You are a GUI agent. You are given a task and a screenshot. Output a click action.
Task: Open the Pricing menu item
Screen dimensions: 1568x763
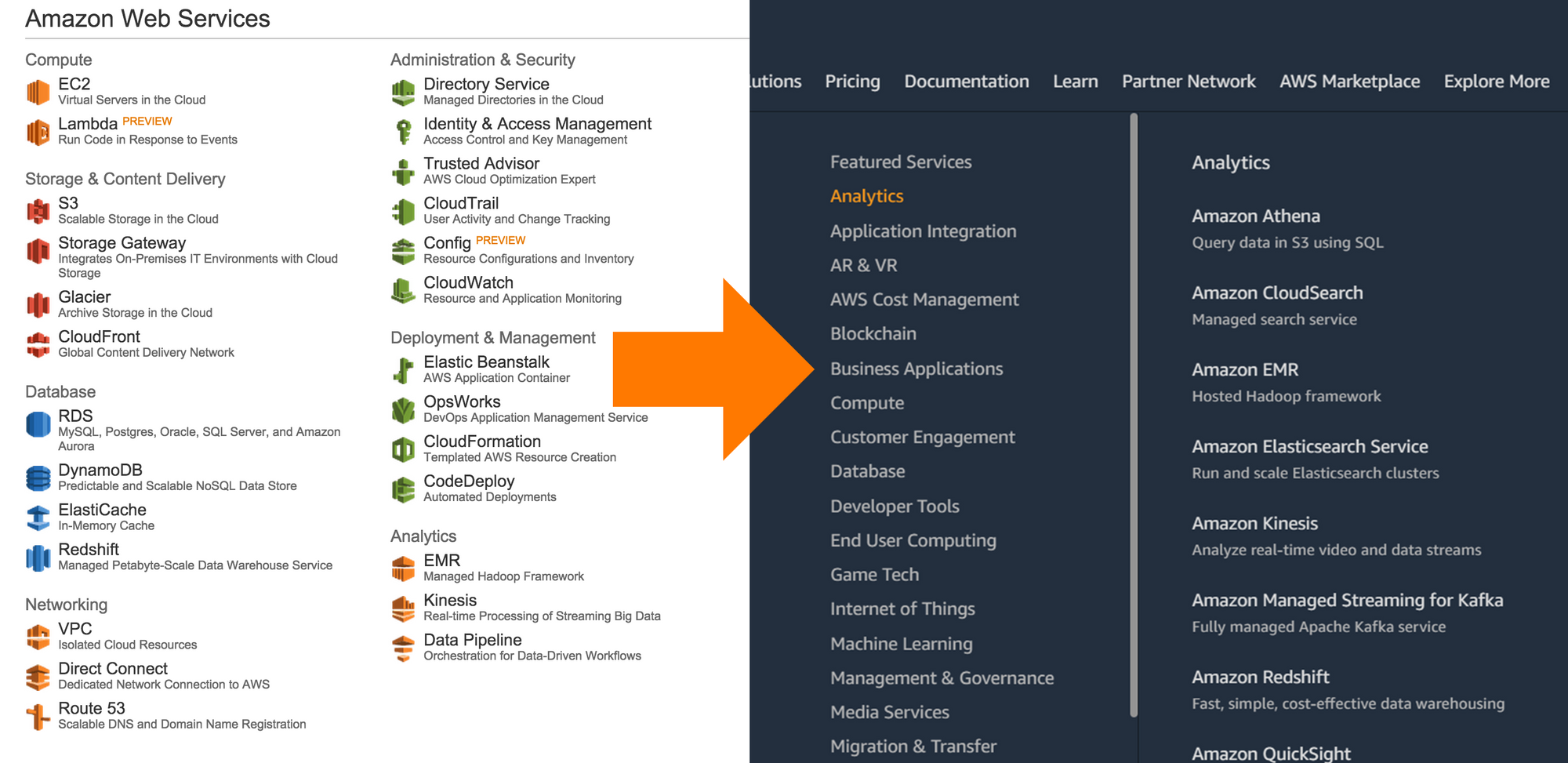point(852,82)
